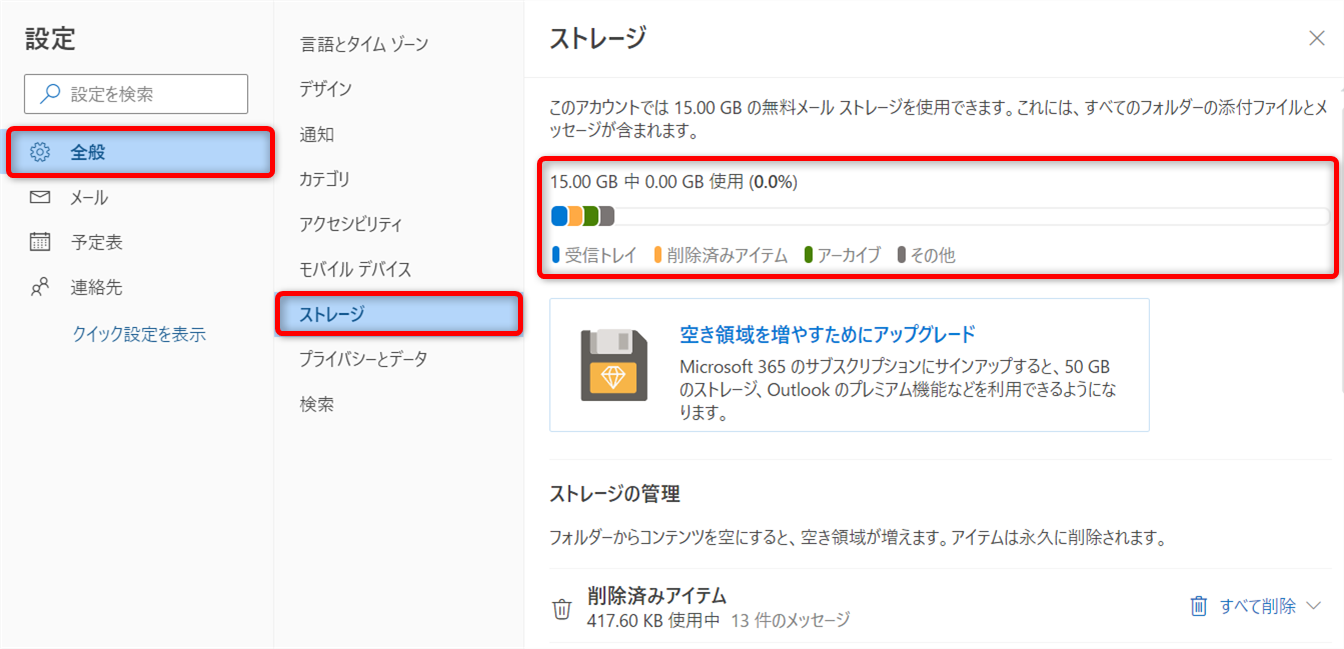Click the 空き領域を増やすためにアップグレード link

pyautogui.click(x=827, y=334)
